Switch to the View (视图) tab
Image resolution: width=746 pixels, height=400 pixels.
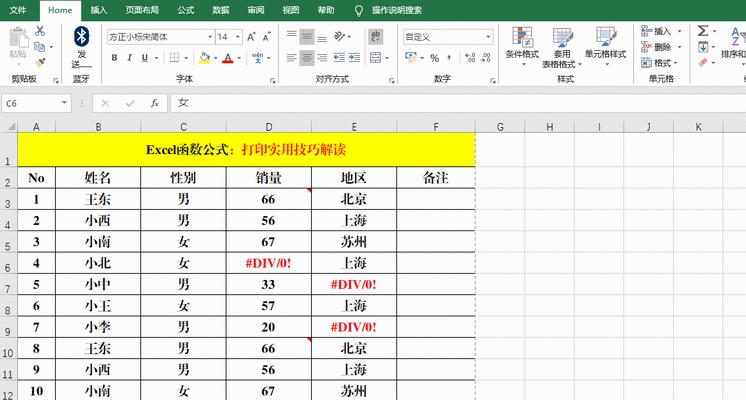tap(291, 10)
